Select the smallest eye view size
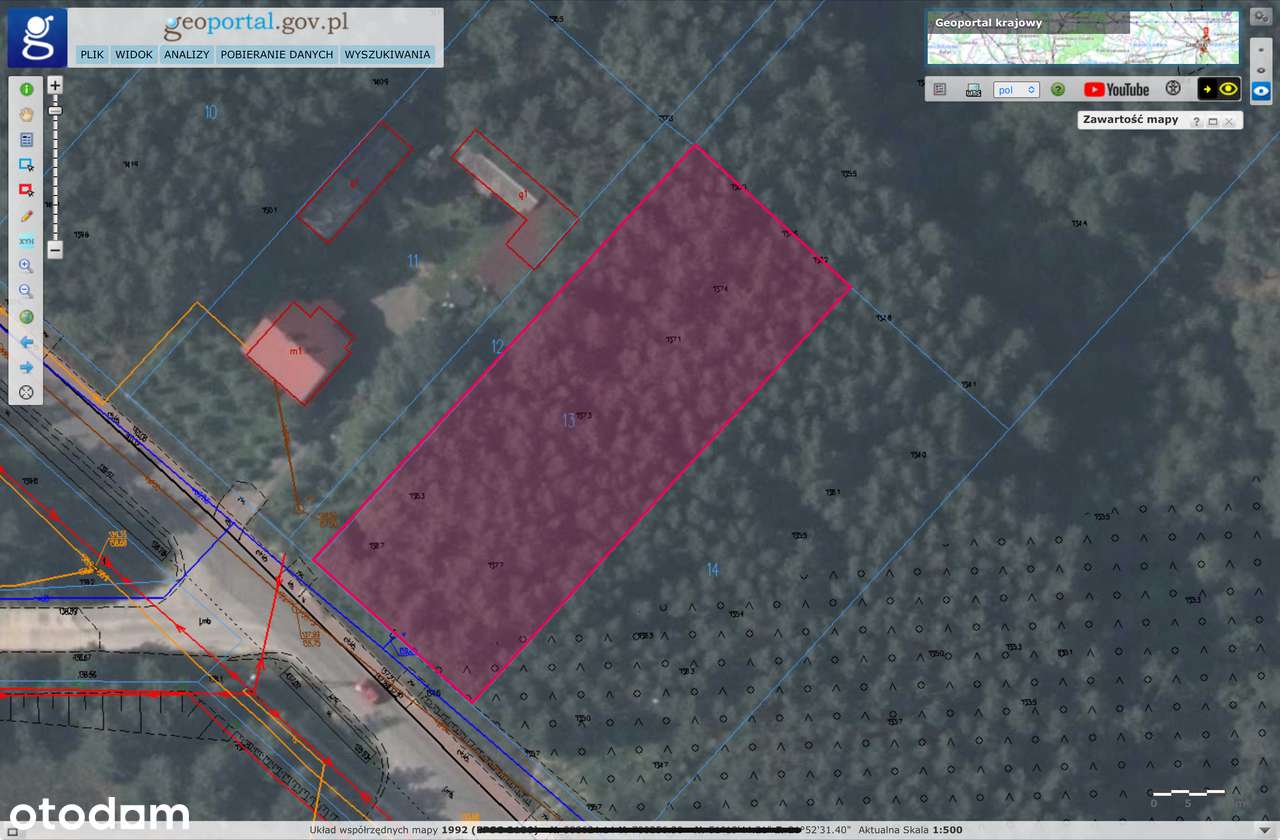The width and height of the screenshot is (1280, 840). [x=1261, y=48]
